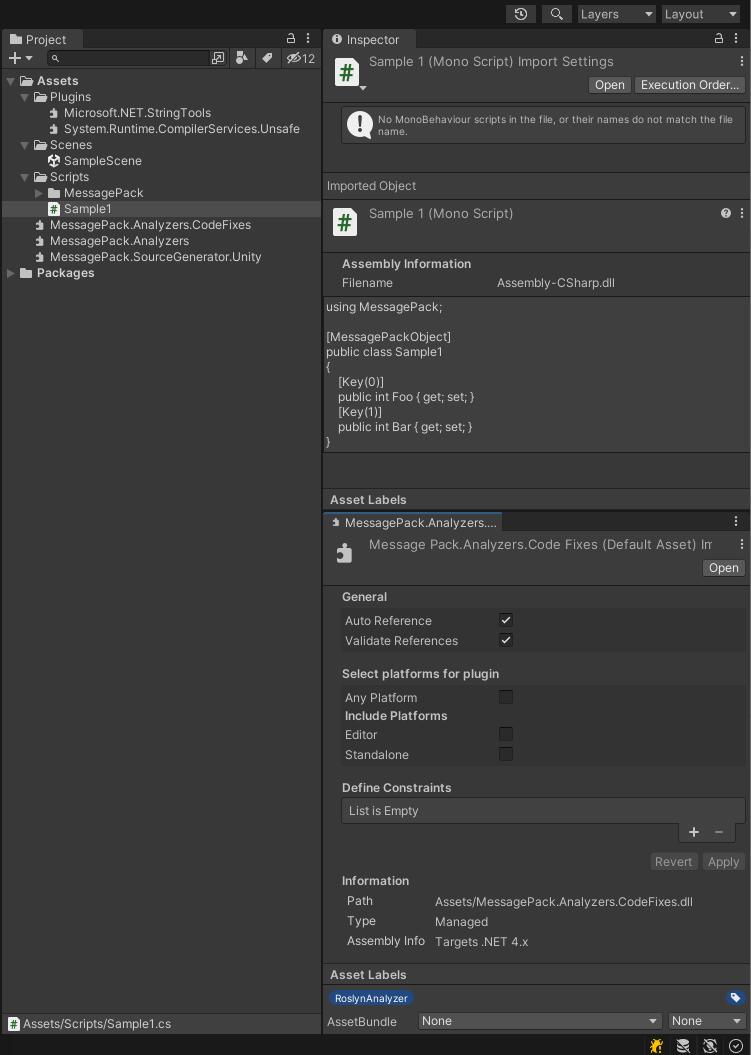751x1055 pixels.
Task: Uncheck Validate References
Action: tap(506, 640)
